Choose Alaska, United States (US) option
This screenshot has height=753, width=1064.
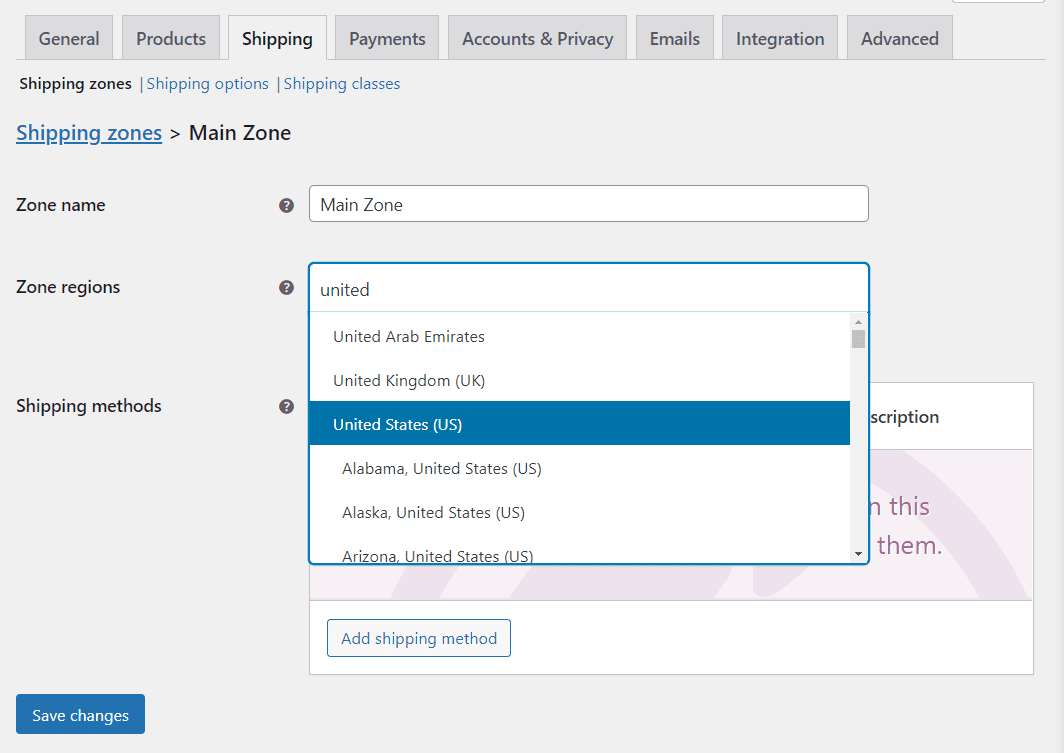pyautogui.click(x=433, y=512)
